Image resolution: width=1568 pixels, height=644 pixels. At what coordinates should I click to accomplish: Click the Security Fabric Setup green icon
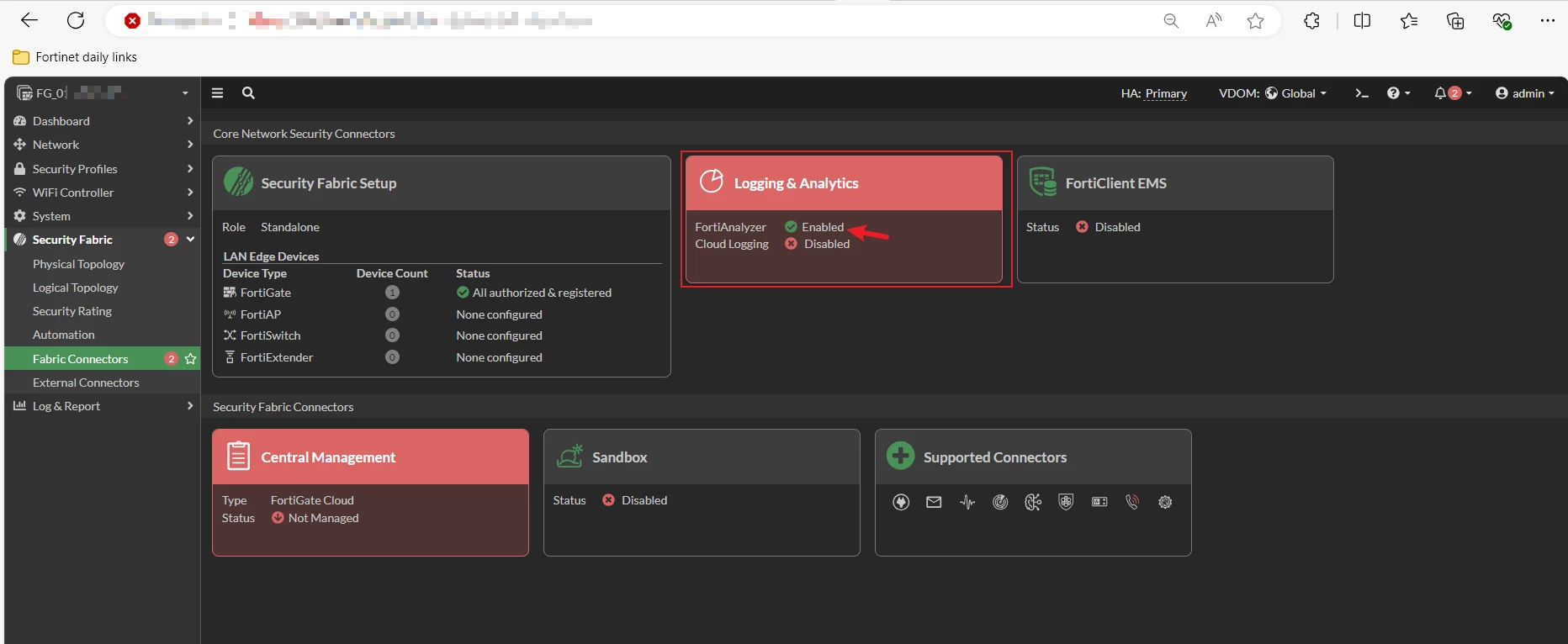pos(239,182)
